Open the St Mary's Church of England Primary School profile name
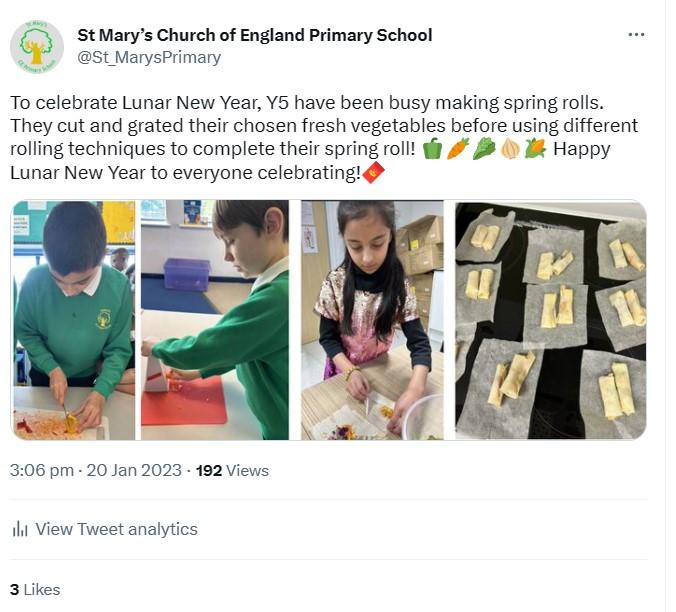This screenshot has height=612, width=676. click(255, 35)
